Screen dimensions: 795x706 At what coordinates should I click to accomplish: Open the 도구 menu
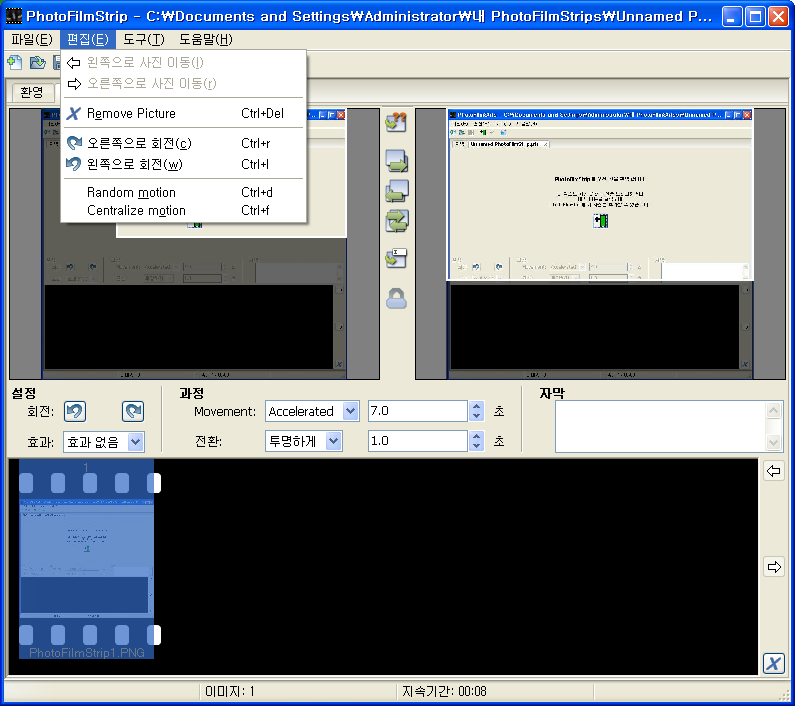click(144, 40)
